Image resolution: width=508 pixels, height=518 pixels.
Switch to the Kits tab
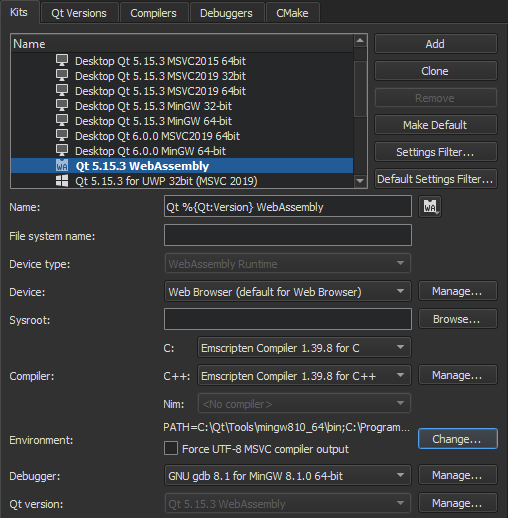click(19, 12)
